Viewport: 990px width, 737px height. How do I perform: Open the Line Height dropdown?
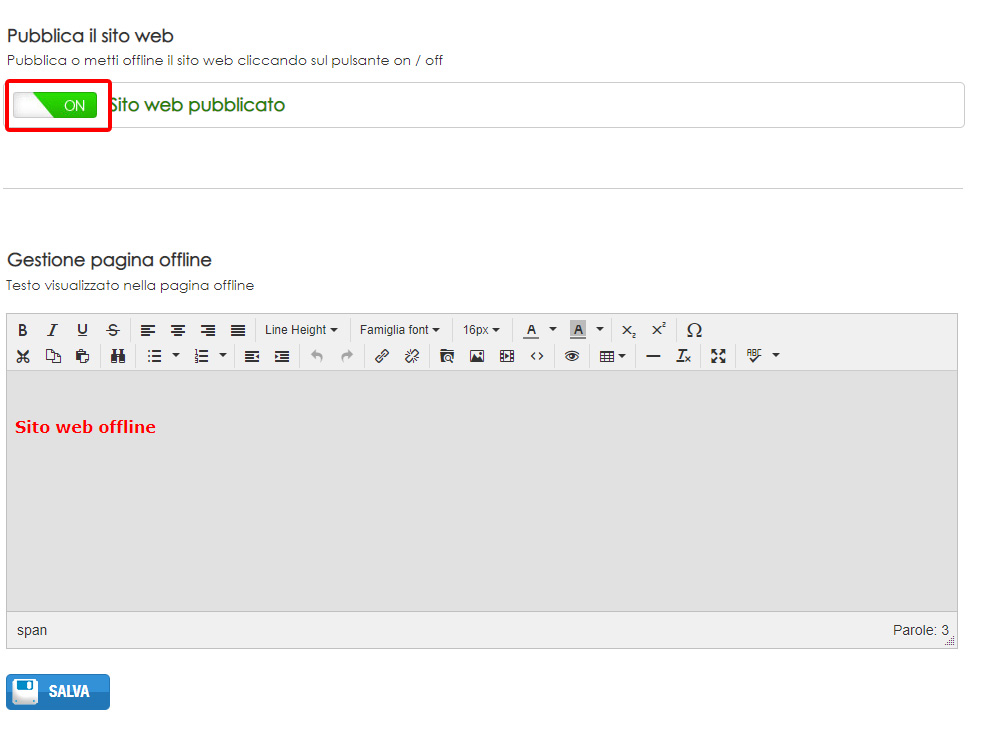pos(301,330)
